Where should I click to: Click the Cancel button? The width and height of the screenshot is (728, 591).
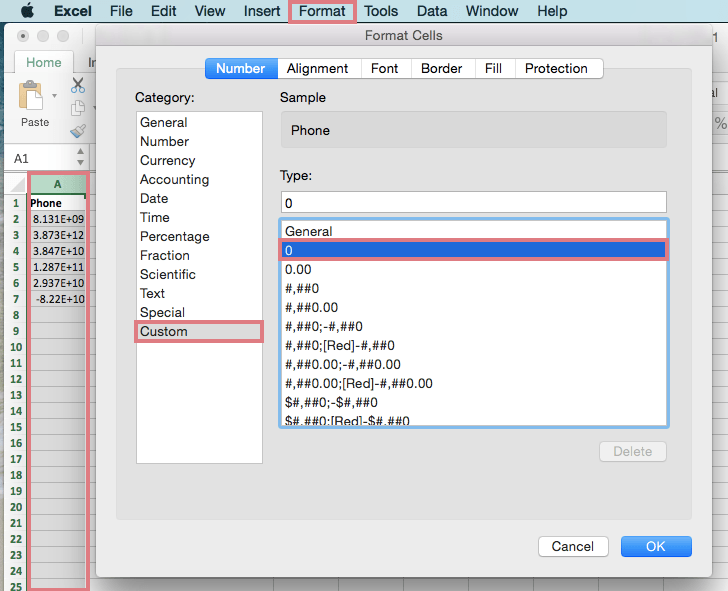[573, 546]
